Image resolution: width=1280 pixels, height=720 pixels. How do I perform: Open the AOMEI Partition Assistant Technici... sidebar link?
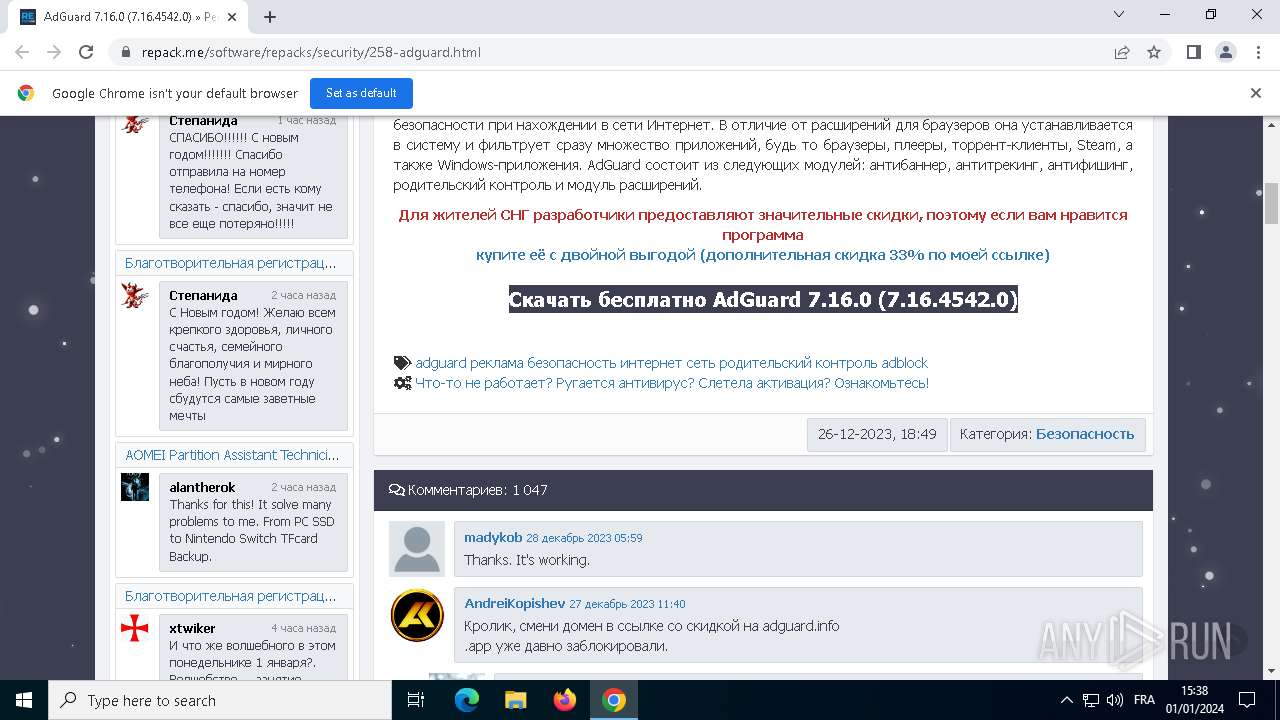pos(232,455)
